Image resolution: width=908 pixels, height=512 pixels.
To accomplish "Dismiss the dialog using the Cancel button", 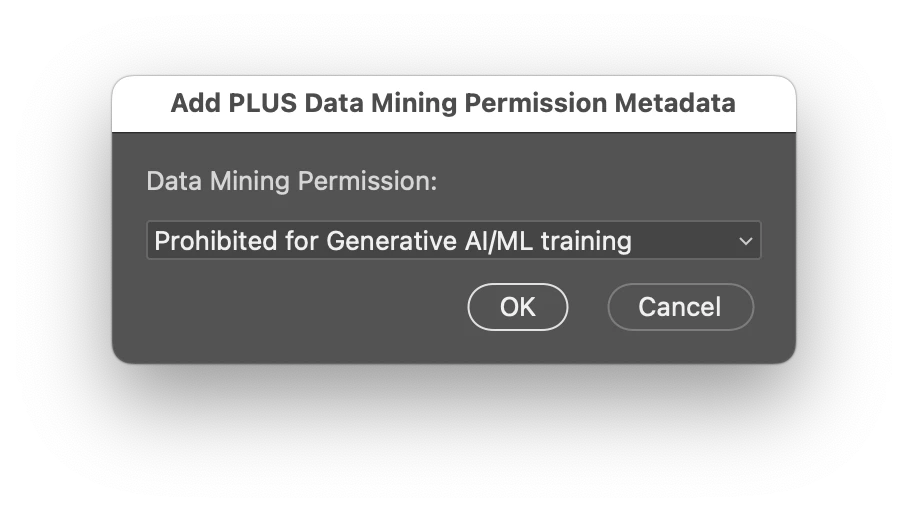I will tap(680, 307).
